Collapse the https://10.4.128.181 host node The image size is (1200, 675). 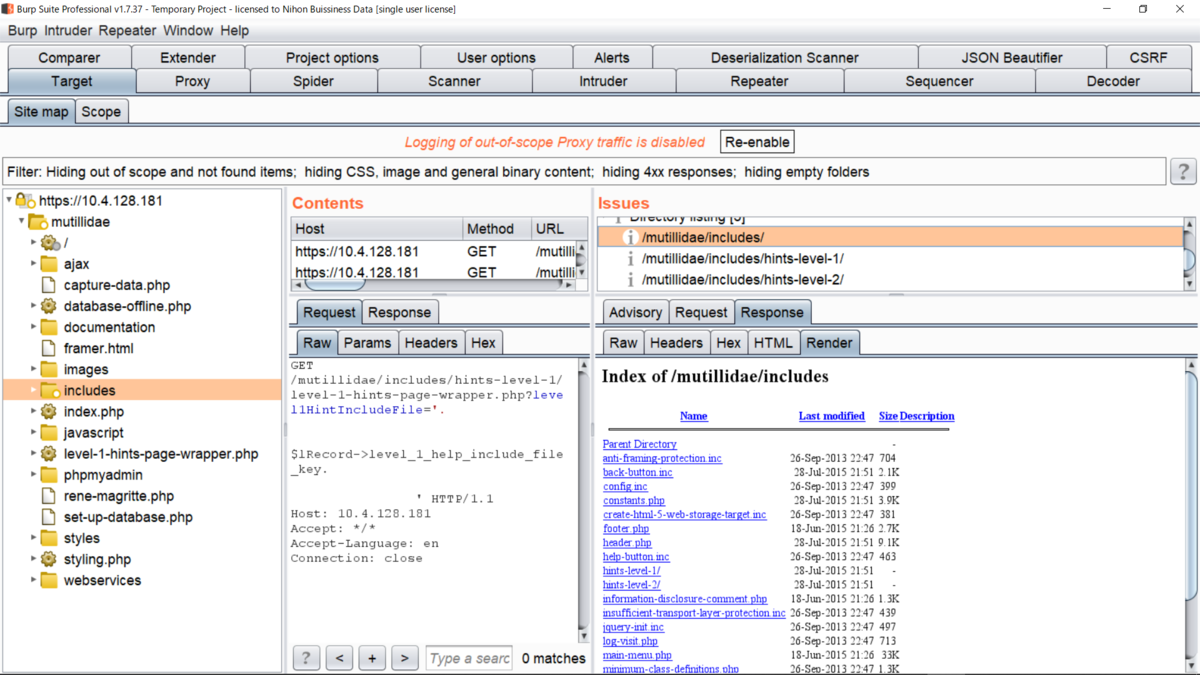10,201
